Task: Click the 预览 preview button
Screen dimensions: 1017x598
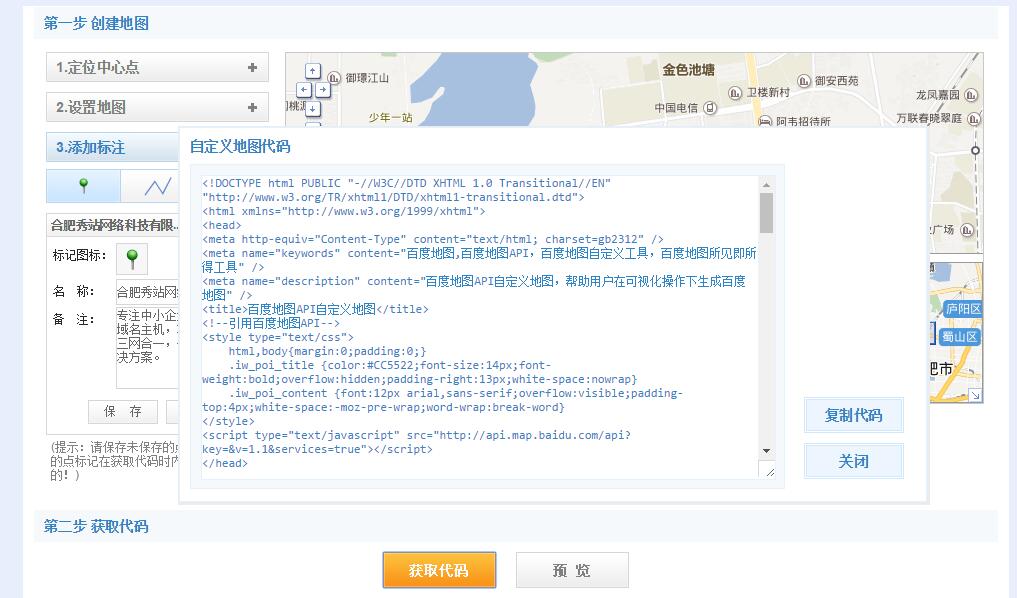Action: pos(572,570)
